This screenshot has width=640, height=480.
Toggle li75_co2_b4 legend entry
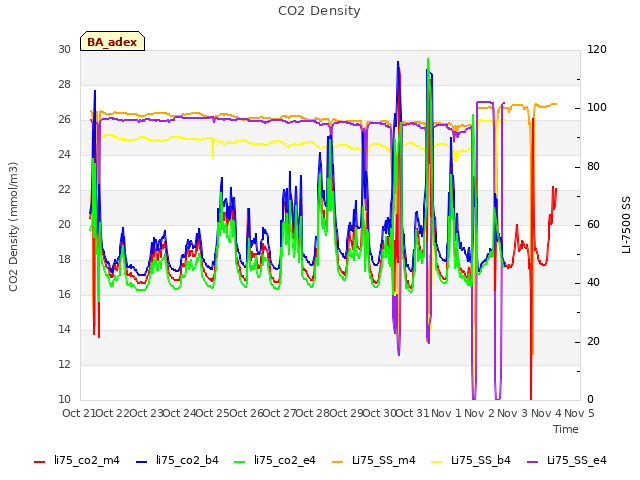(177, 460)
